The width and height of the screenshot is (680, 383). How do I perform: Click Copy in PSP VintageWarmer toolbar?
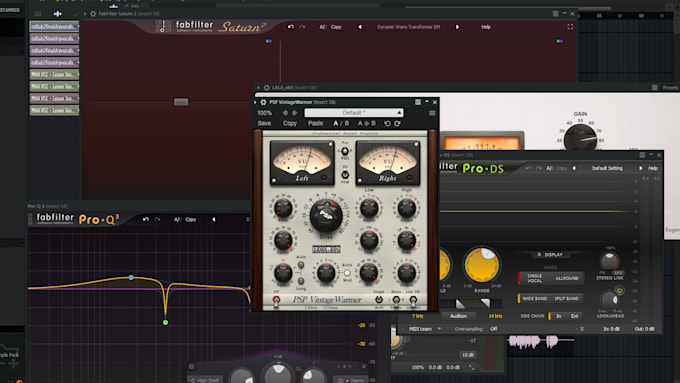pos(290,124)
